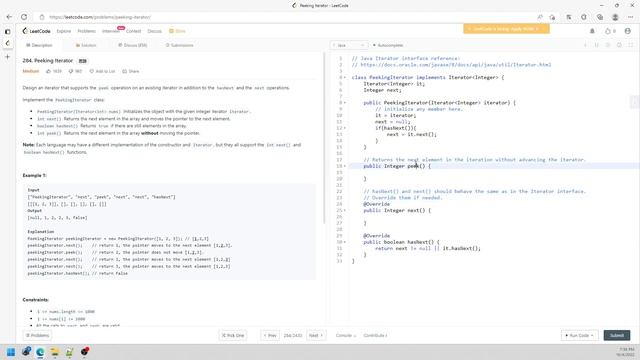Open the browser profile icon
Screen dimensions: 640x360
coord(615,17)
